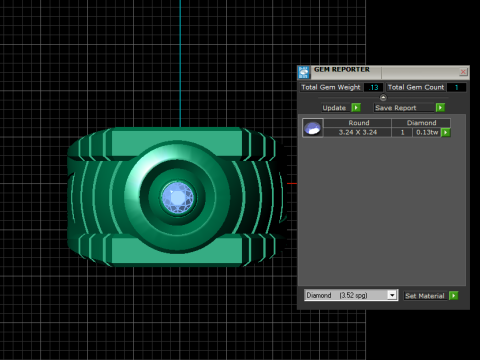Click the 0.13tw weight cell

point(427,132)
